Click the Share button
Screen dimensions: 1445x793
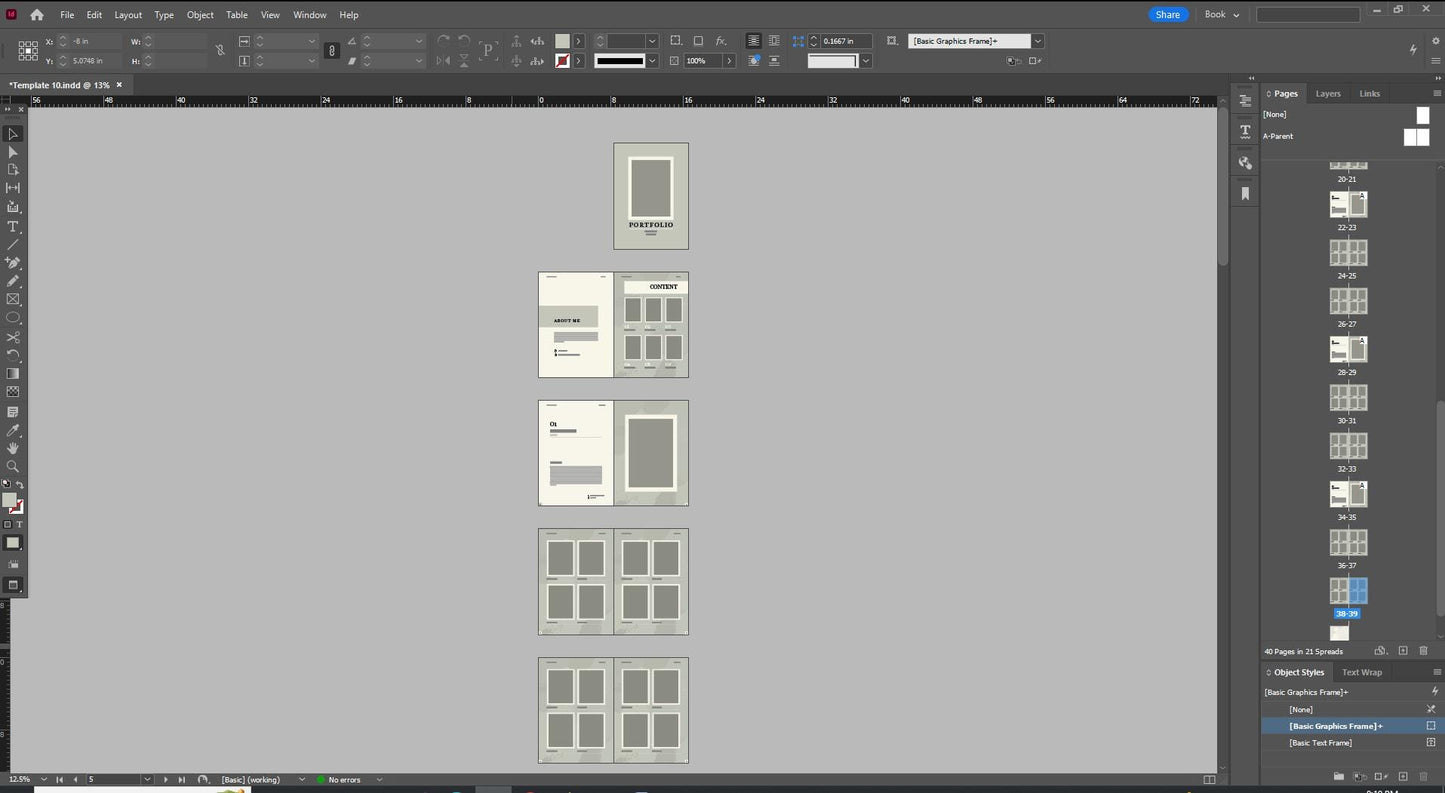1167,15
